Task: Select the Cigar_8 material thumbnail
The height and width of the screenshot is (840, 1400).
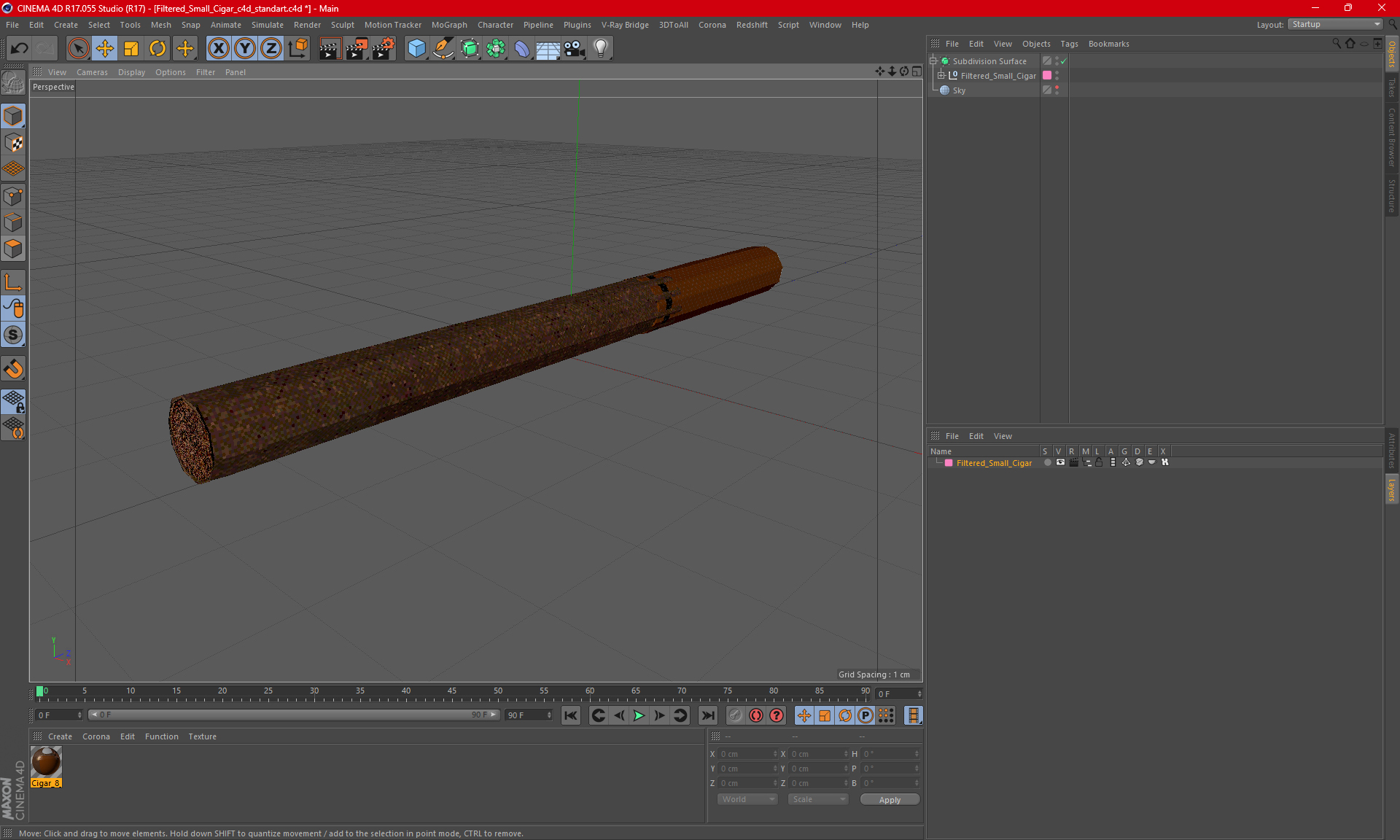Action: click(x=46, y=762)
